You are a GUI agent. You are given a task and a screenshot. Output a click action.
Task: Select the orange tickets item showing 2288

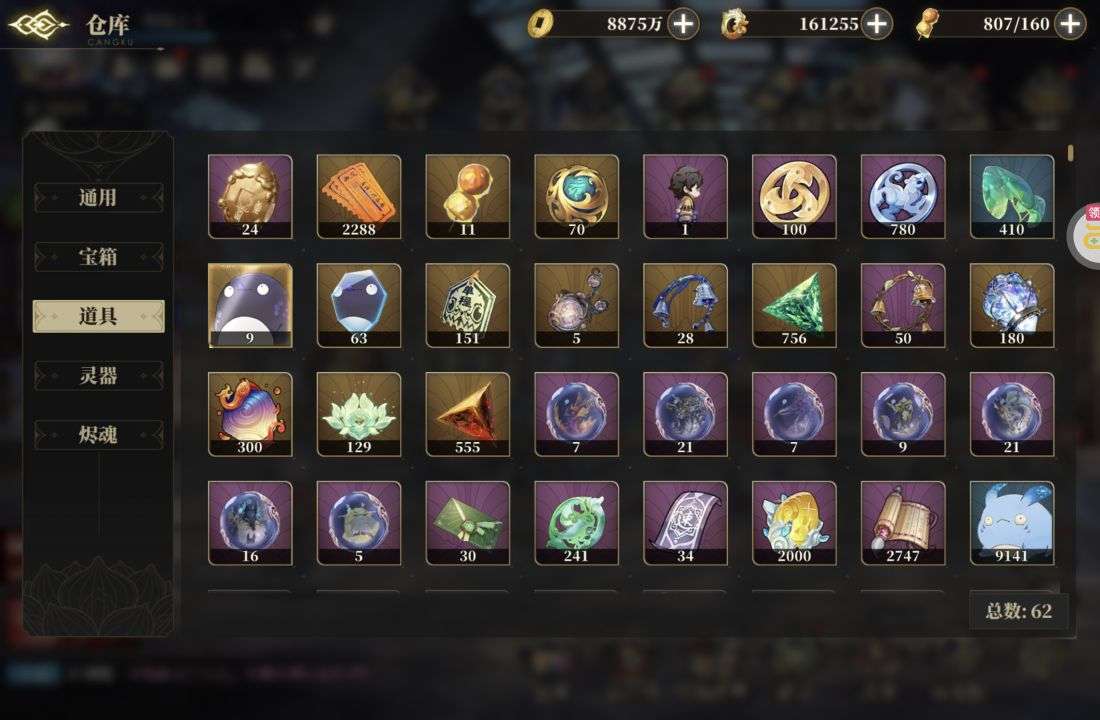(x=358, y=196)
